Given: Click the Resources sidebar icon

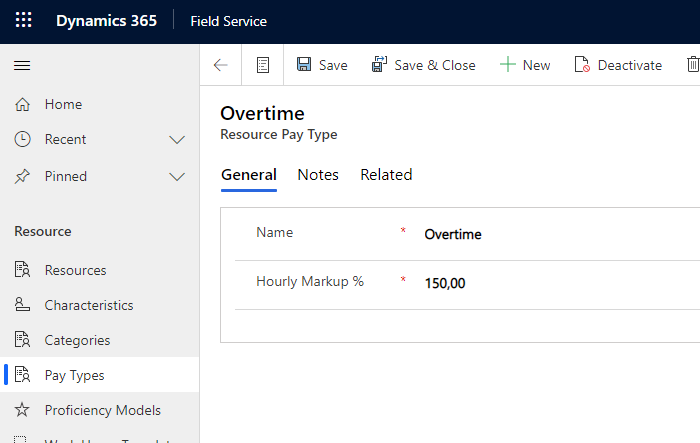Looking at the screenshot, I should coord(22,270).
